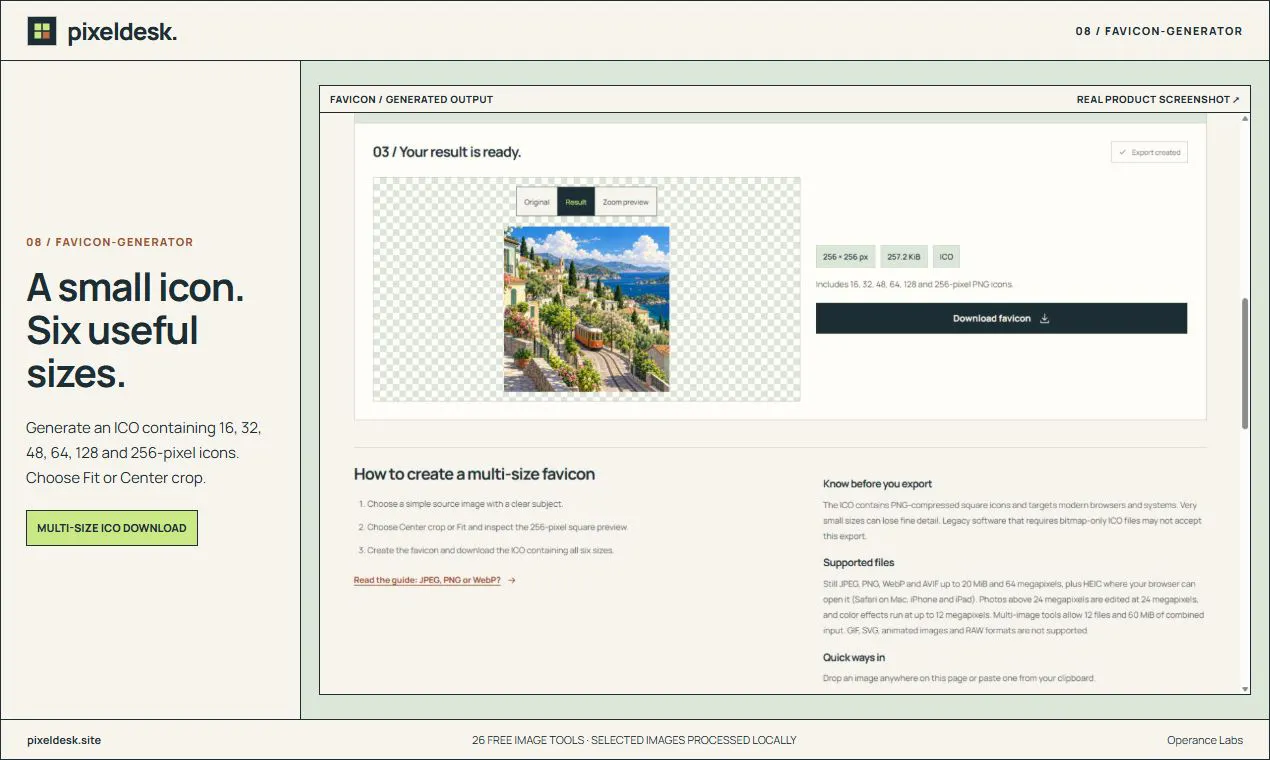Open the REAL PRODUCT SCREENSHOT link
1270x760 pixels.
pos(1158,100)
